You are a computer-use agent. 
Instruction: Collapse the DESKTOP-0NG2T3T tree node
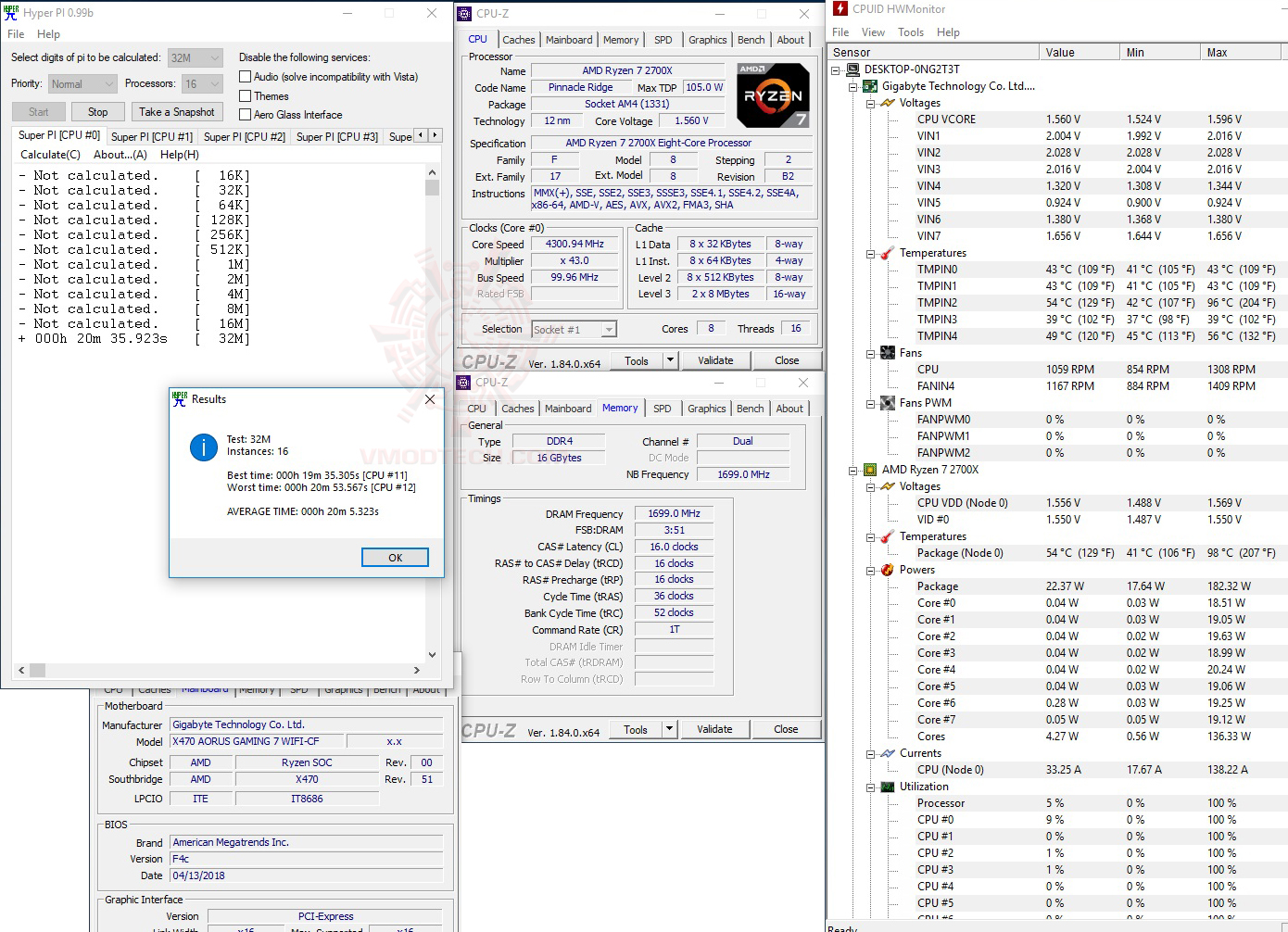836,69
